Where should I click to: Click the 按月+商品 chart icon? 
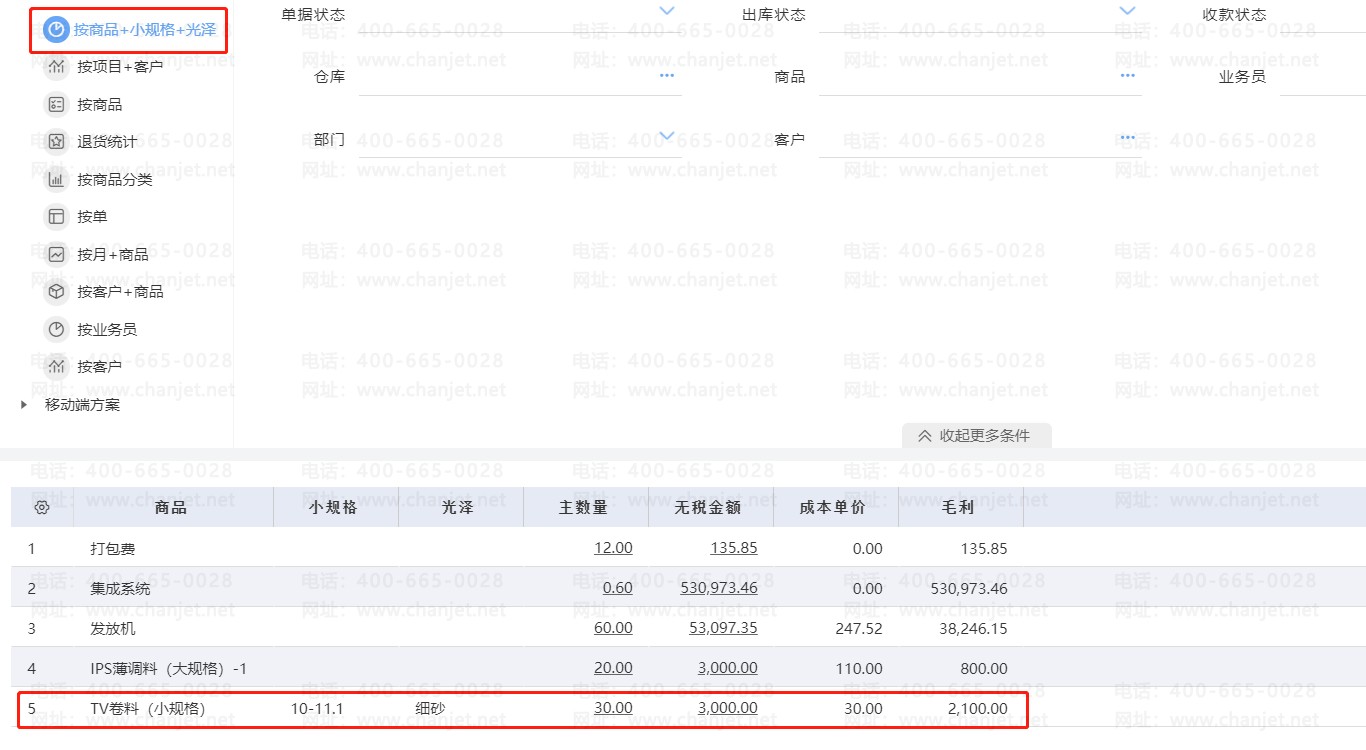[56, 254]
